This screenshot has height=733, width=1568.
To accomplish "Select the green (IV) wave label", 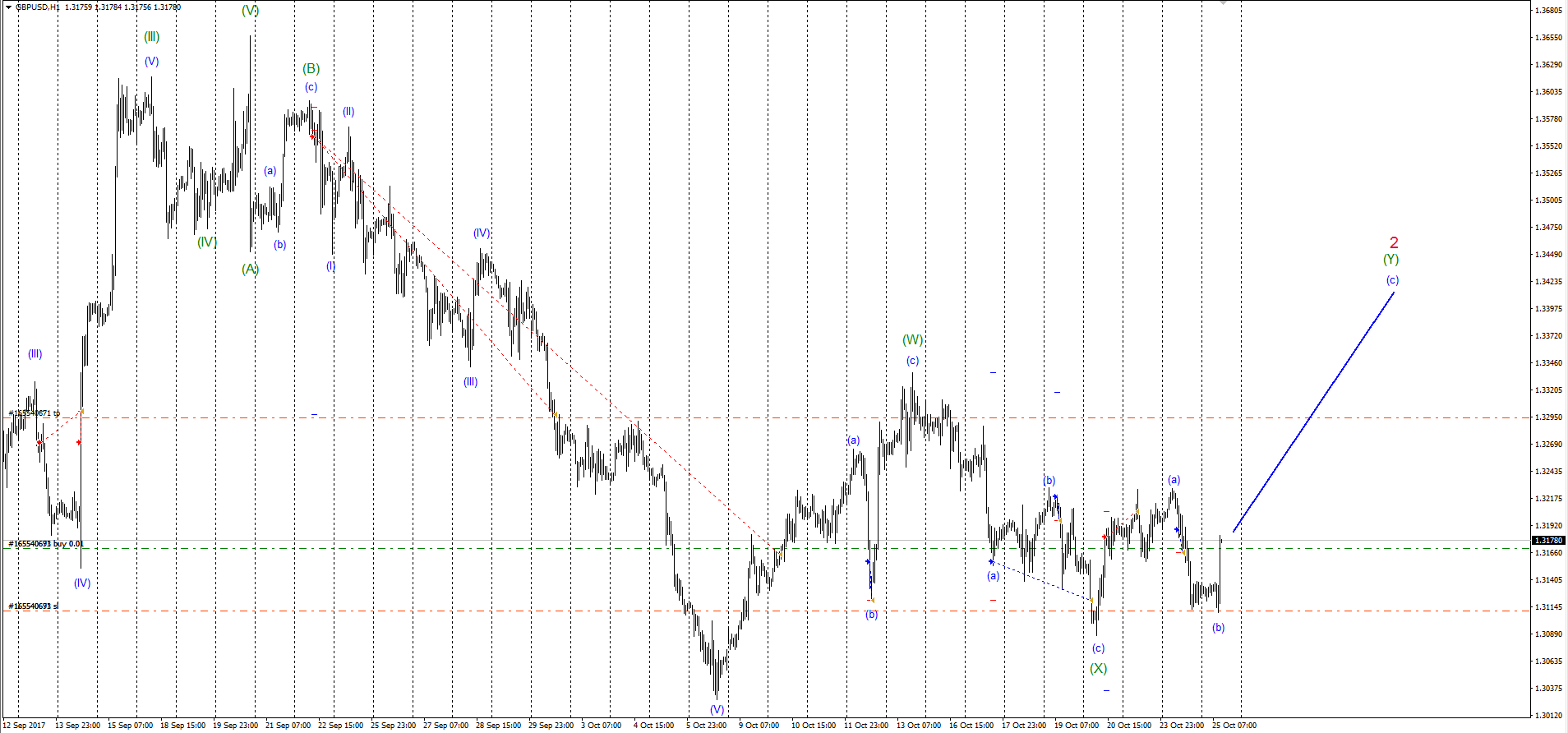I will click(207, 242).
